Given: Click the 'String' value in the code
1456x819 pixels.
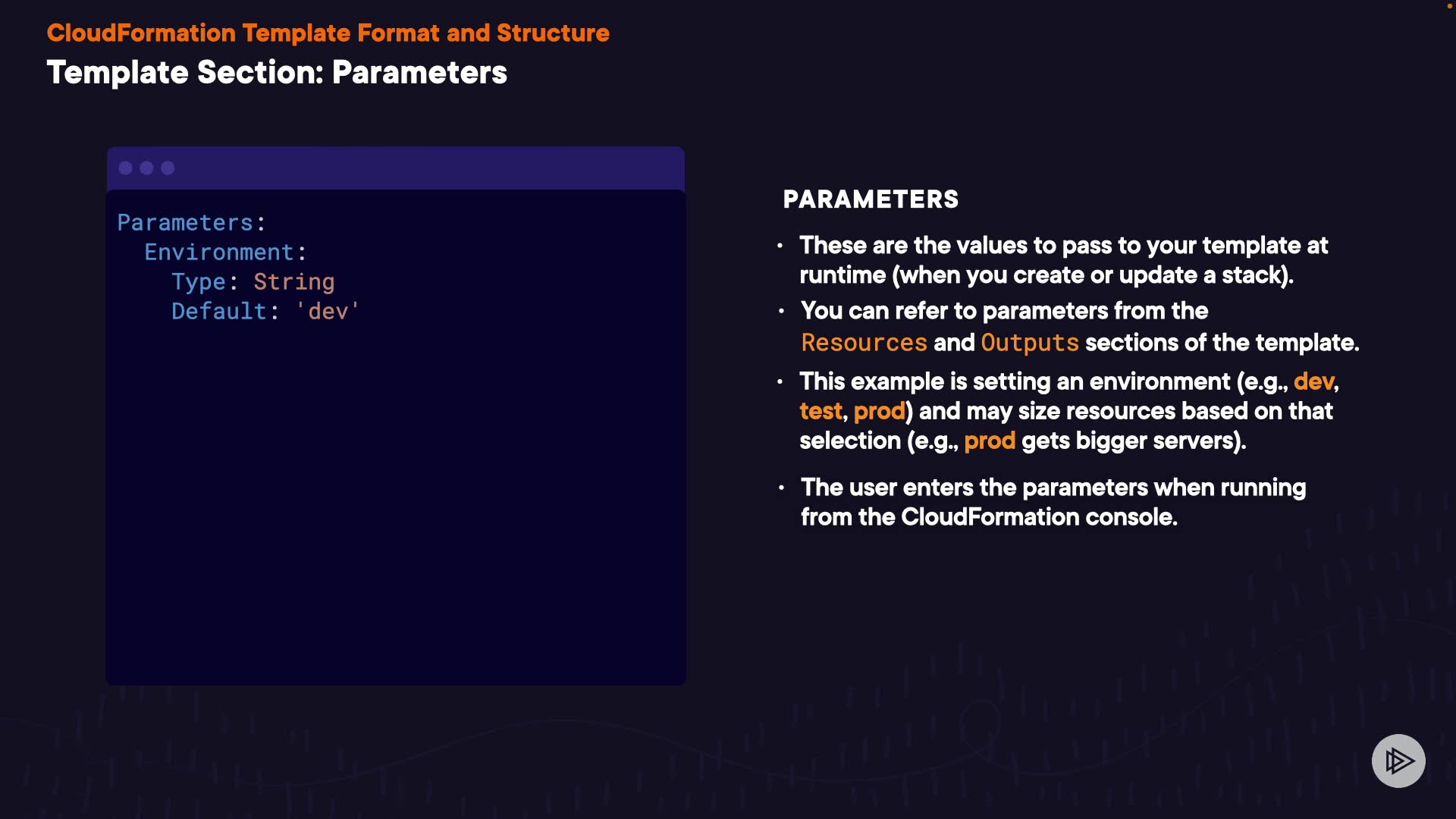Looking at the screenshot, I should [293, 281].
